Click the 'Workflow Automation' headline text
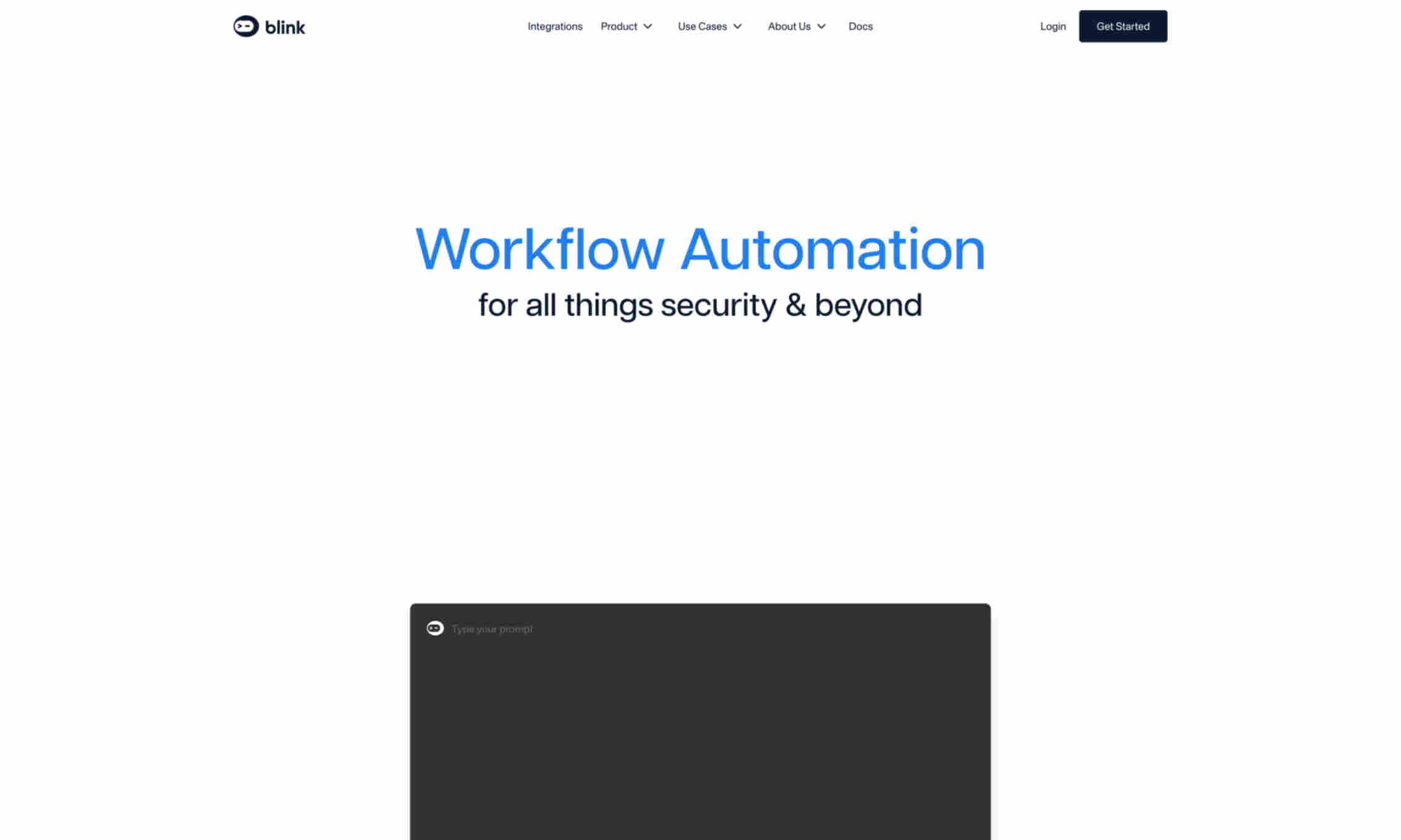This screenshot has width=1401, height=840. click(700, 249)
